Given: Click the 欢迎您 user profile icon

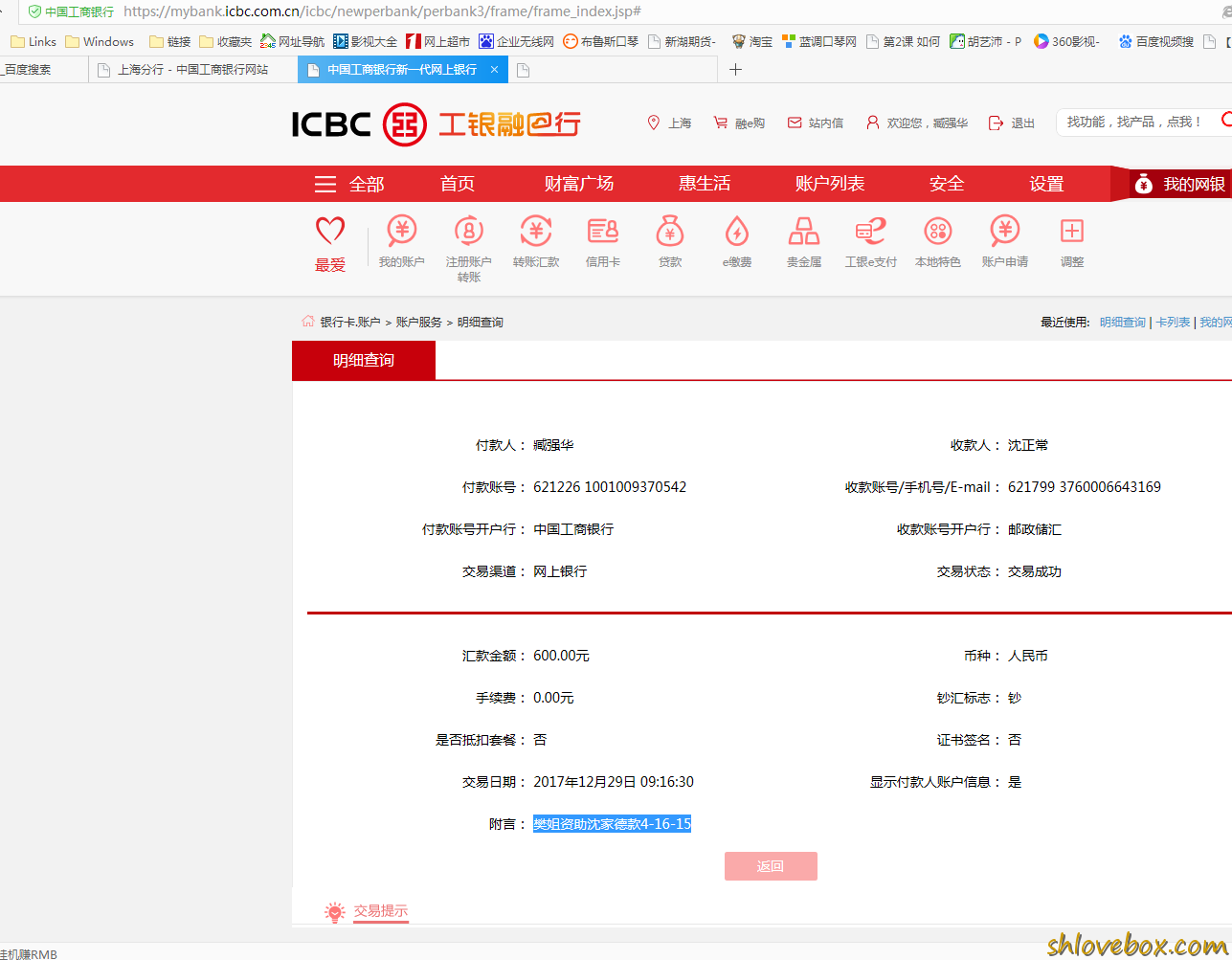Looking at the screenshot, I should [x=872, y=123].
